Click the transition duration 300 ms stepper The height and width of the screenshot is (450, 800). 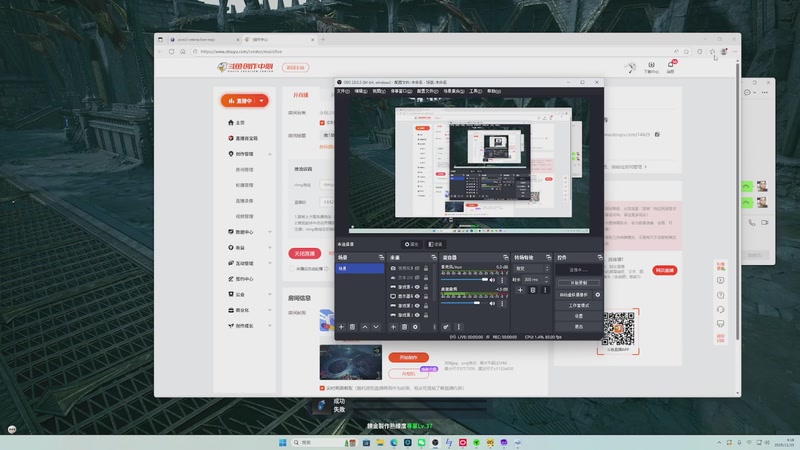coord(546,280)
